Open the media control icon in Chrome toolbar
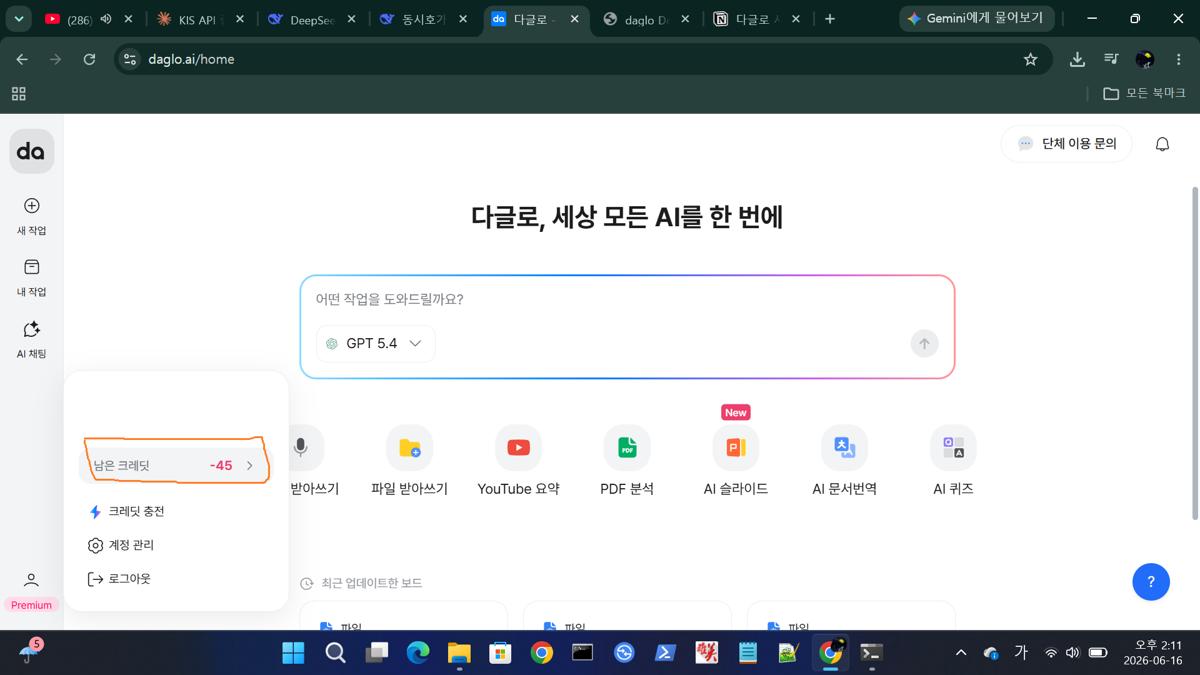 click(1111, 59)
